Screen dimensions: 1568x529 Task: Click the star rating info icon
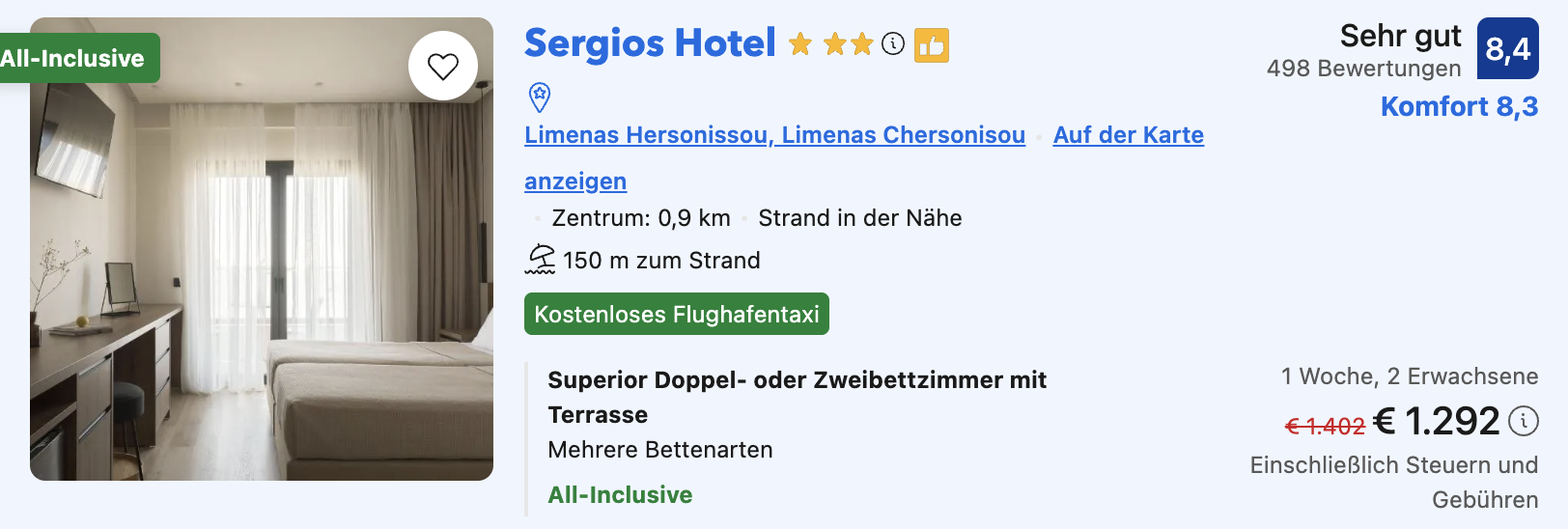(x=893, y=43)
